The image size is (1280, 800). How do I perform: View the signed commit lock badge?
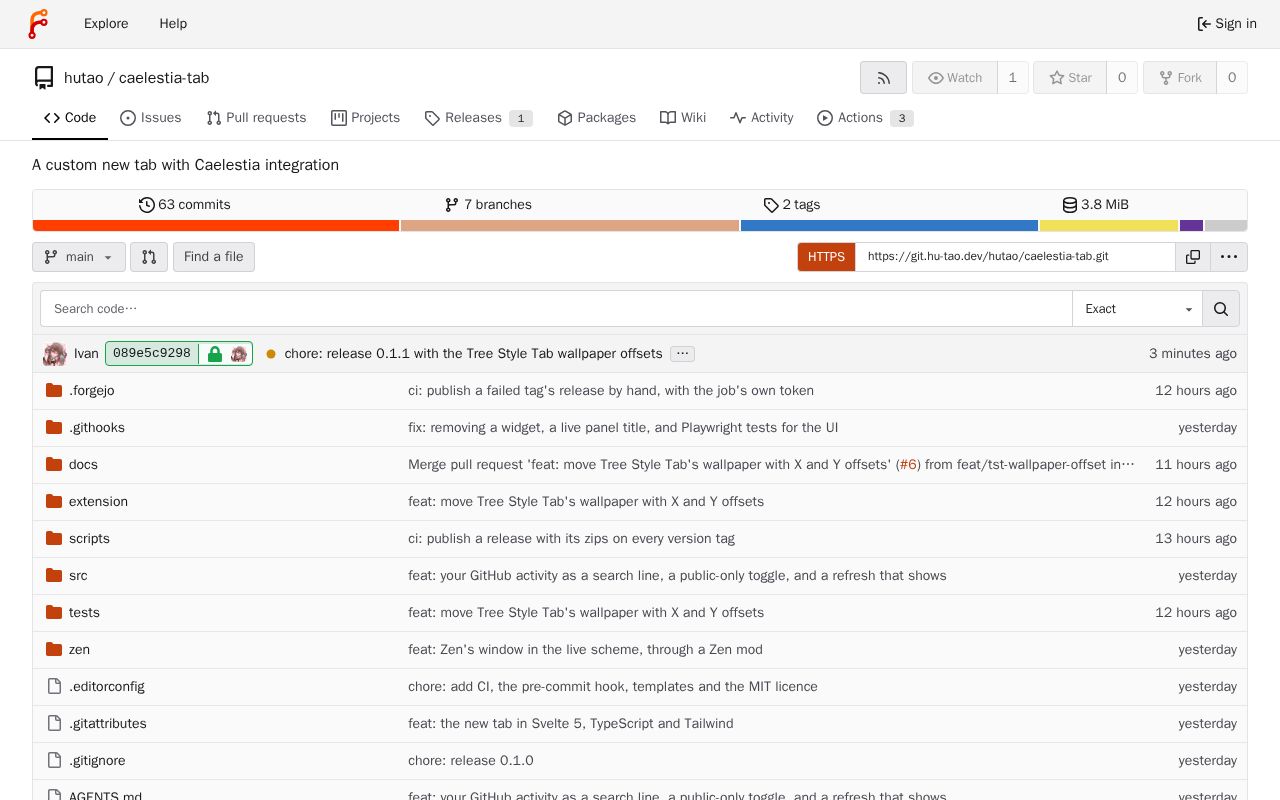(215, 354)
